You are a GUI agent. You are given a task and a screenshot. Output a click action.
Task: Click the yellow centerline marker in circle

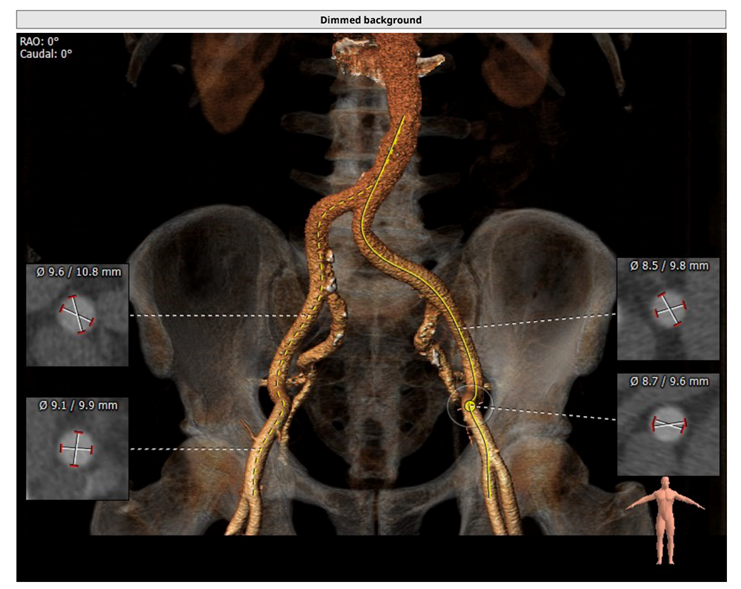pos(470,405)
